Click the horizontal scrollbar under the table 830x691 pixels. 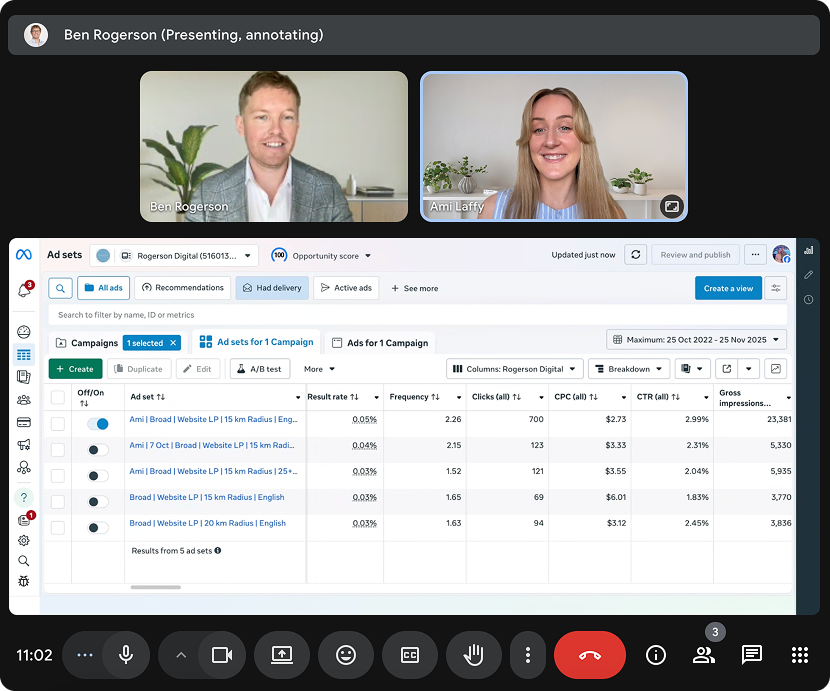point(156,587)
